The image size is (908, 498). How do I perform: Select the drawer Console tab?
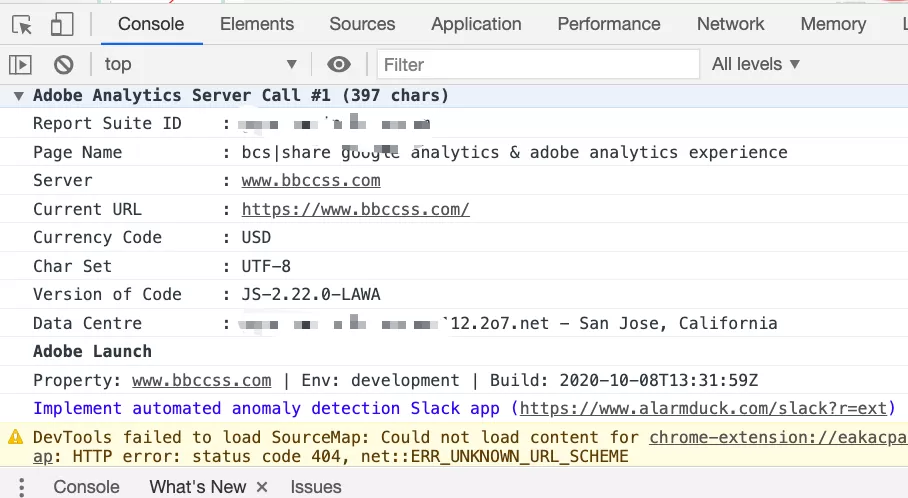pos(86,487)
